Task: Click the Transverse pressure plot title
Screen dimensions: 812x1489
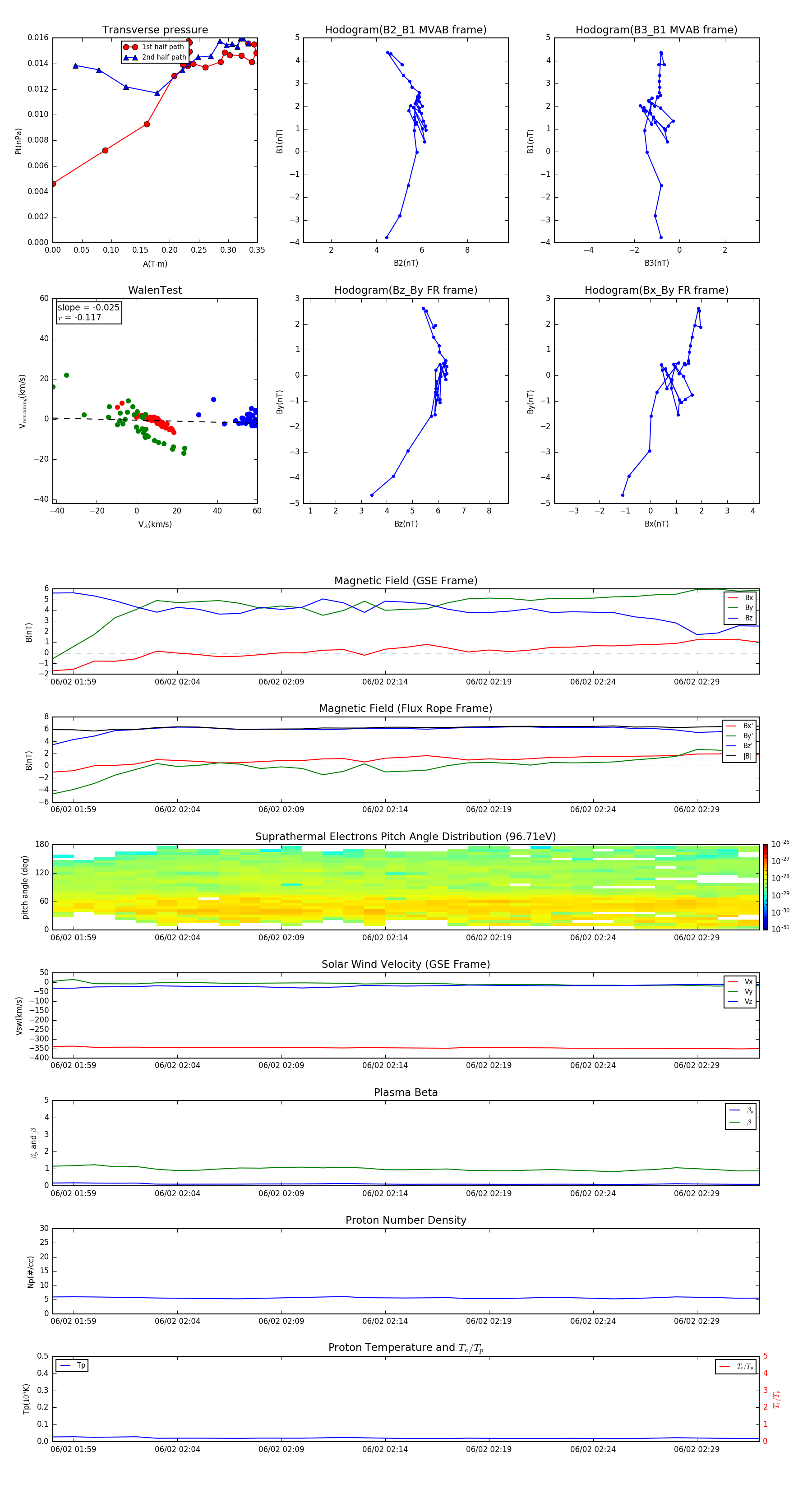Action: pyautogui.click(x=155, y=30)
